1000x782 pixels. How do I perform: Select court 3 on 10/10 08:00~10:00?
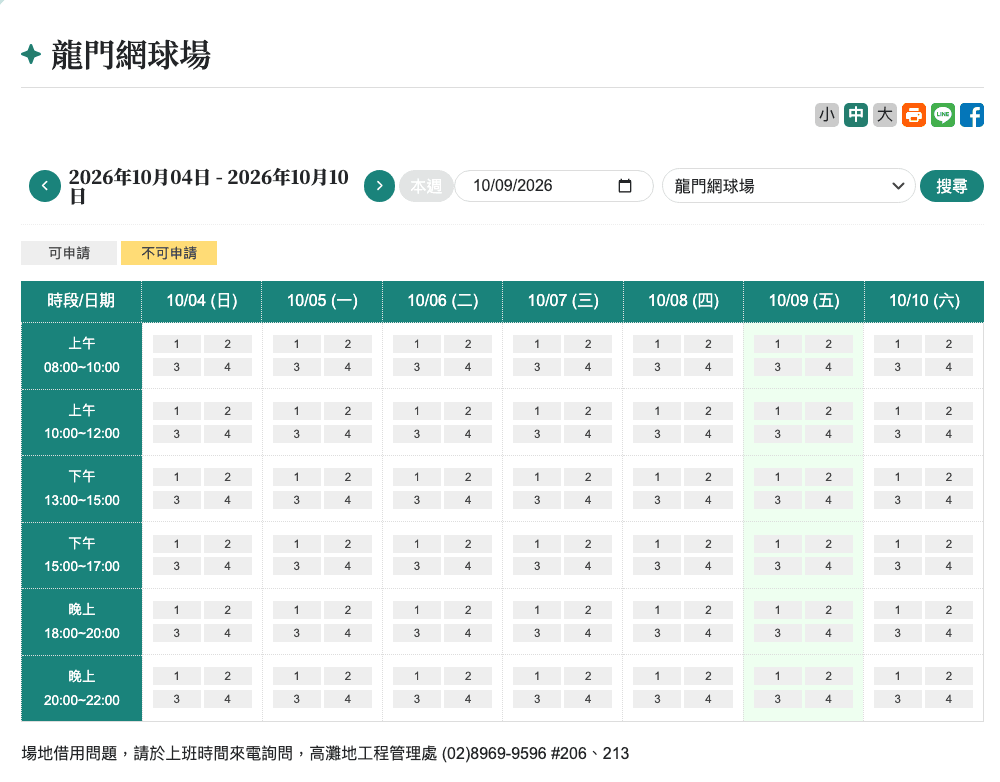tap(897, 367)
